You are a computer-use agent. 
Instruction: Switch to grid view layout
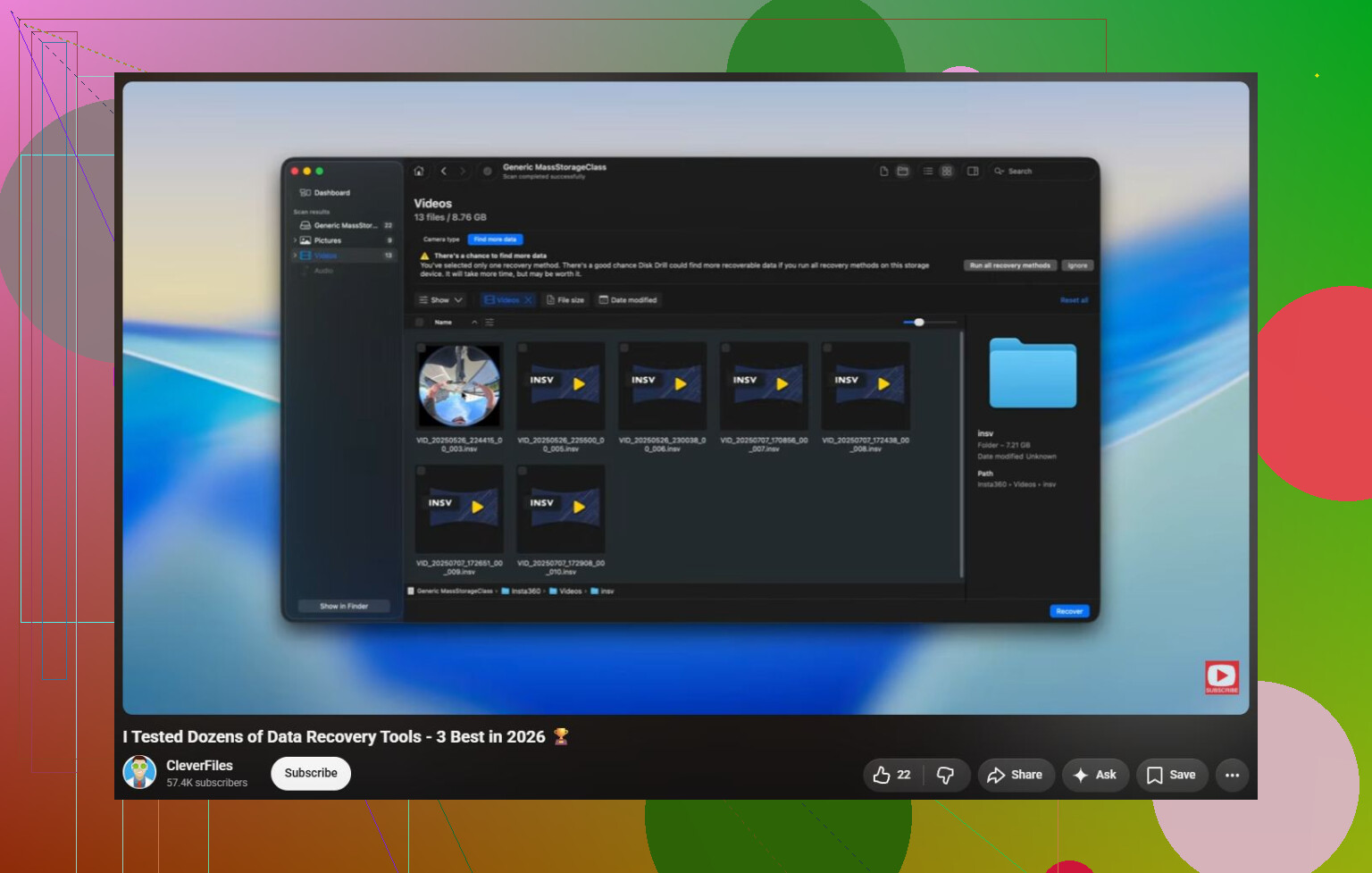pos(947,171)
